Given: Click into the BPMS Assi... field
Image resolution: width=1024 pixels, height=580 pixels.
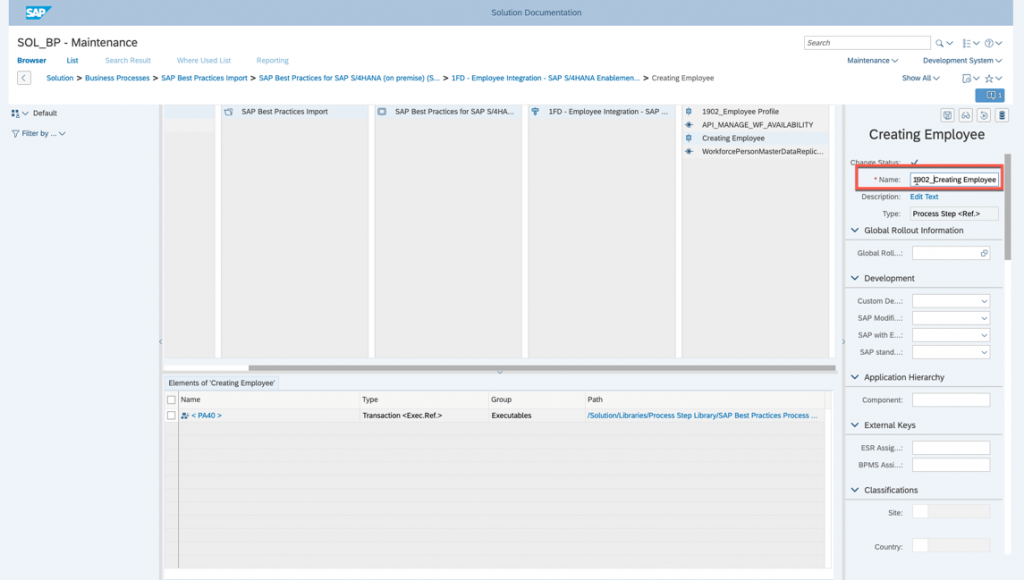Looking at the screenshot, I should (x=951, y=465).
